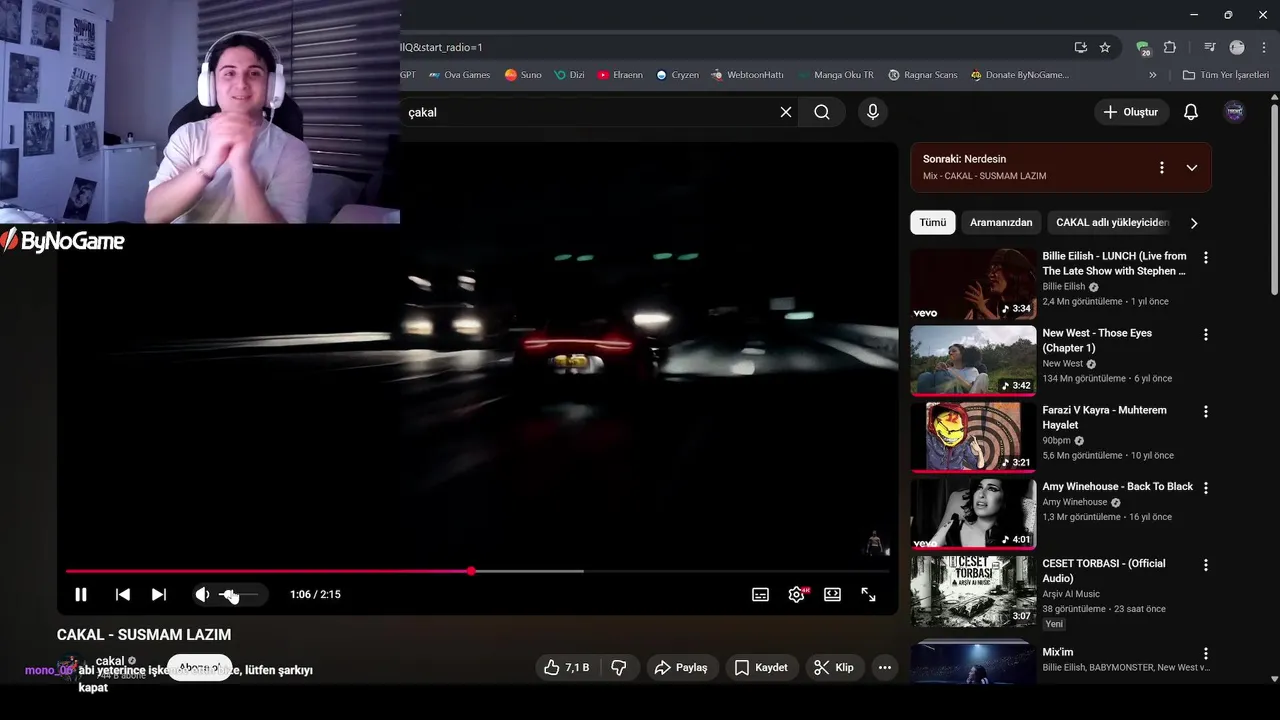This screenshot has height=720, width=1280.
Task: Open the player settings gear
Action: 797,594
